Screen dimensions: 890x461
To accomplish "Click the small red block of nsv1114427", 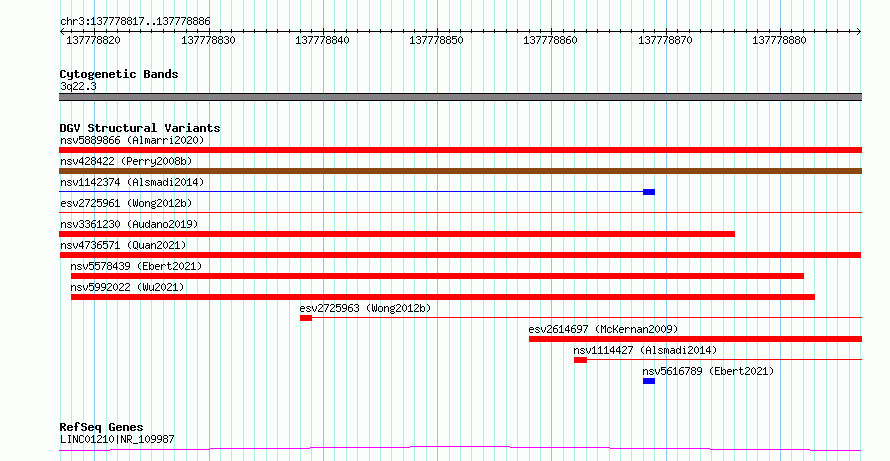I will 580,360.
